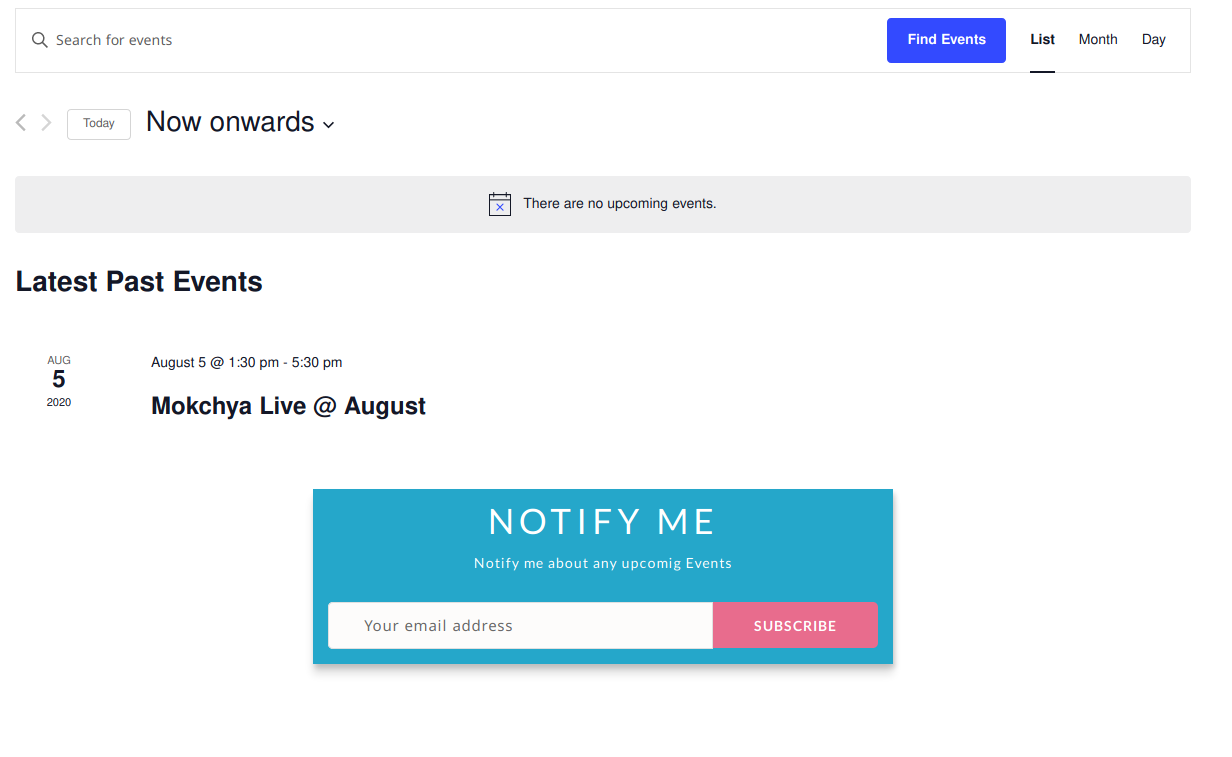Click the calendar icon in the notice

click(x=500, y=204)
